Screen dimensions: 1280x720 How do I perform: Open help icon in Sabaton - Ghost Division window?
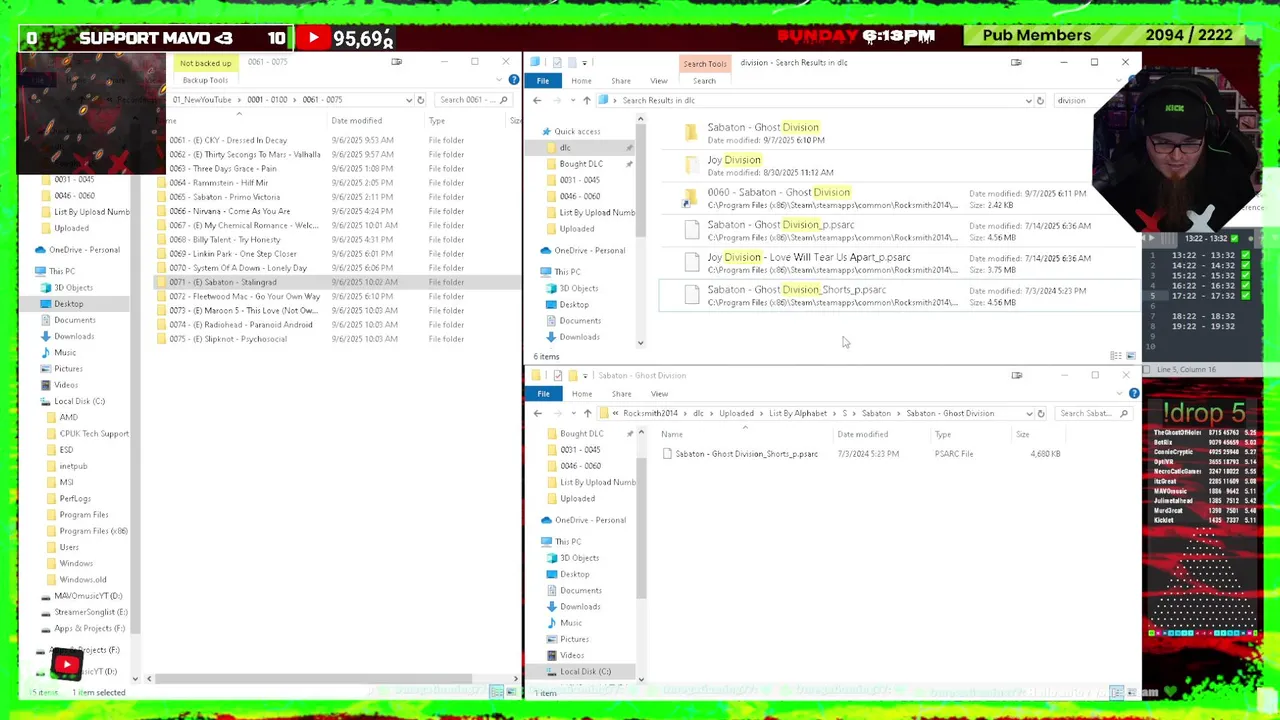[1134, 393]
